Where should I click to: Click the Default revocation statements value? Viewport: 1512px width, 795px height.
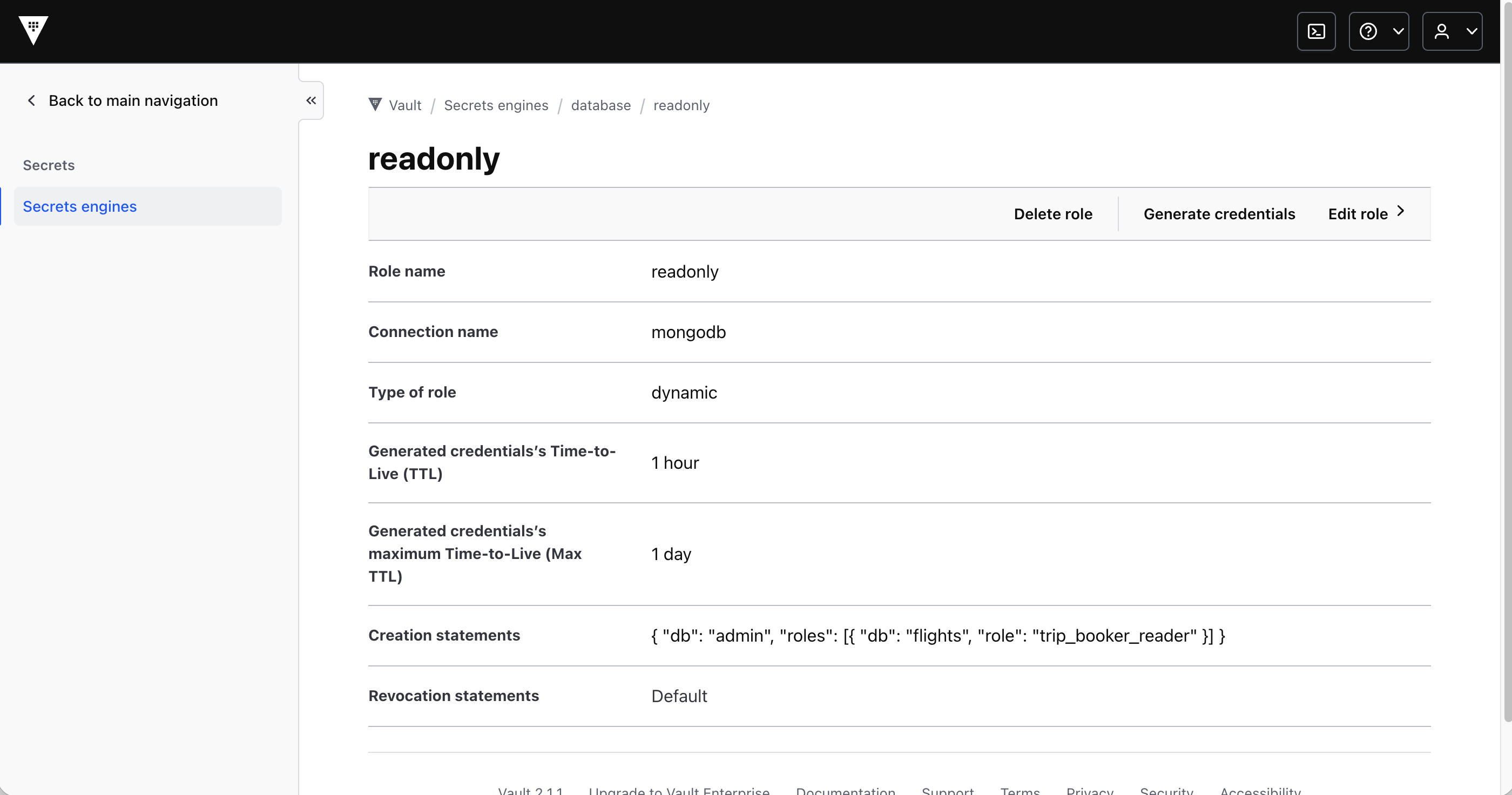[679, 696]
